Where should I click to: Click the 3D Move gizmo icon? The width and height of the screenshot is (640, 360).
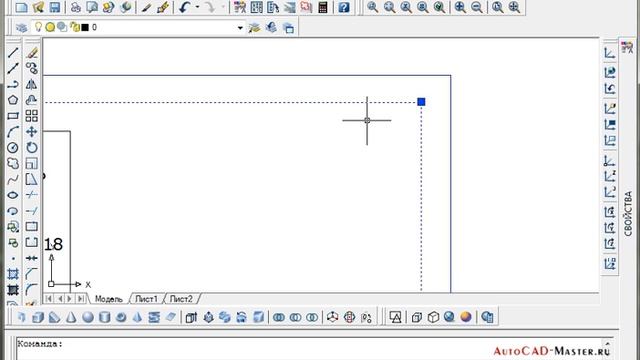pos(332,317)
